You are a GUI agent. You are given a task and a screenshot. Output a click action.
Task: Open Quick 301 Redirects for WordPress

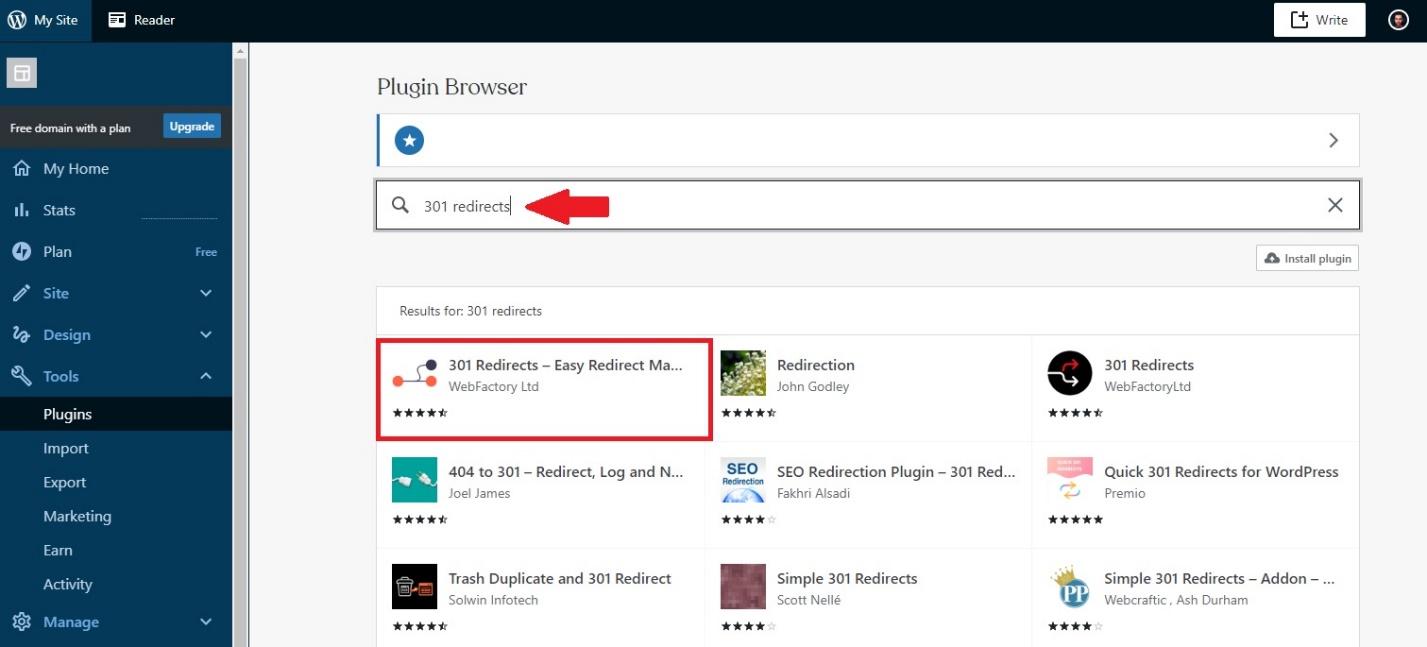[1195, 495]
